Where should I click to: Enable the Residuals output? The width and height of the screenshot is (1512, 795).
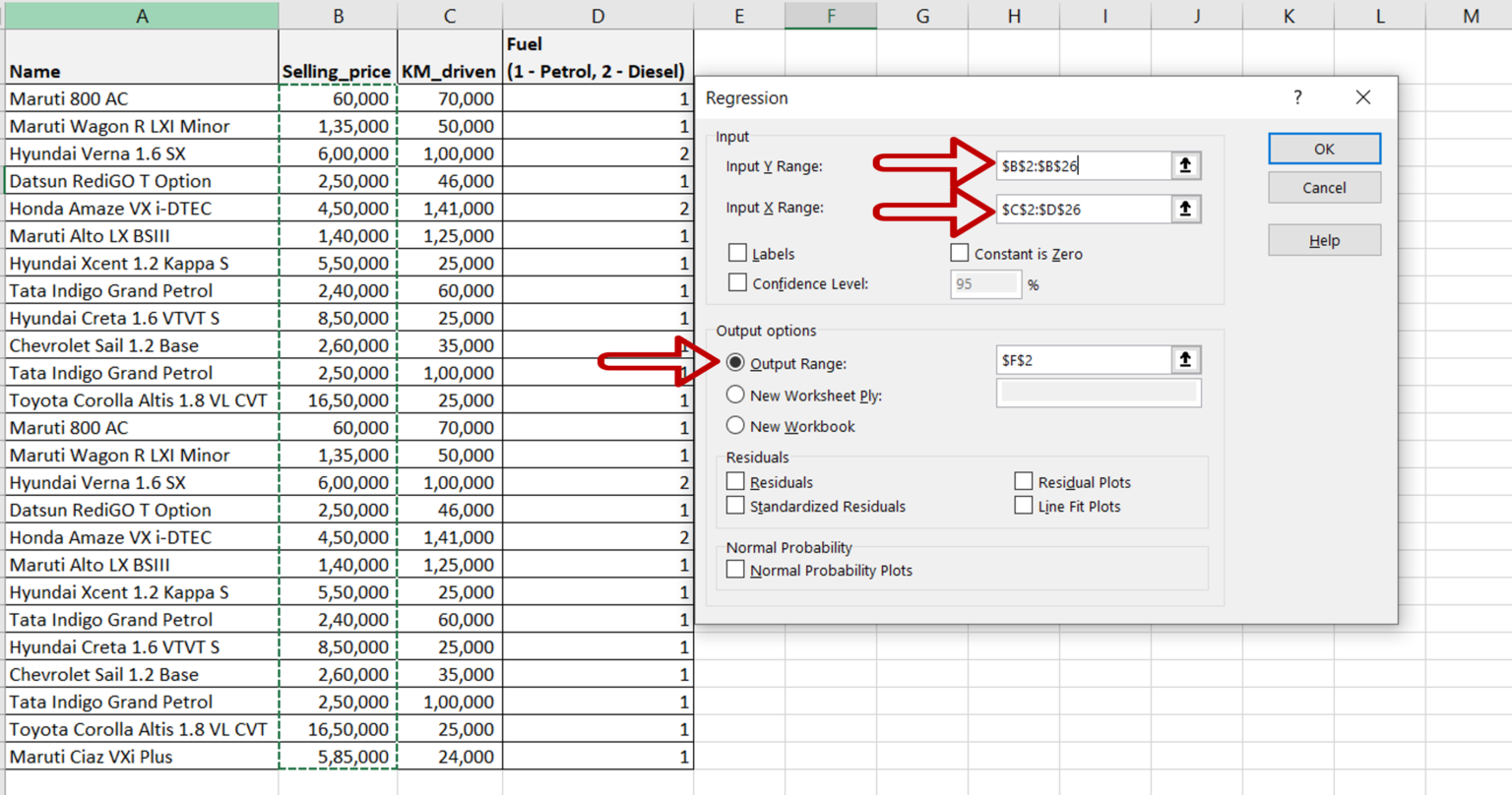(734, 481)
